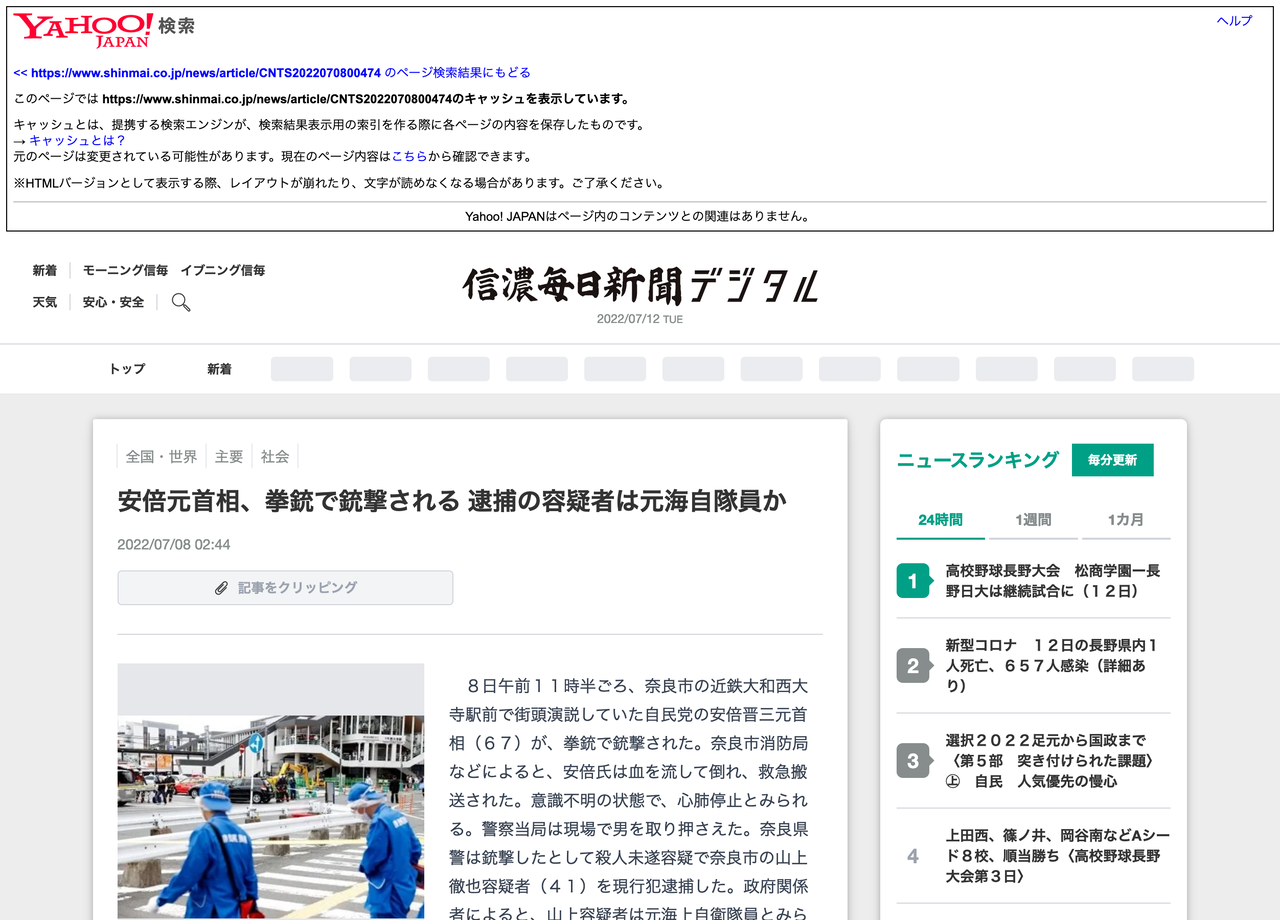The width and height of the screenshot is (1280, 920).
Task: Click the 毎分更新 button
Action: click(x=1112, y=460)
